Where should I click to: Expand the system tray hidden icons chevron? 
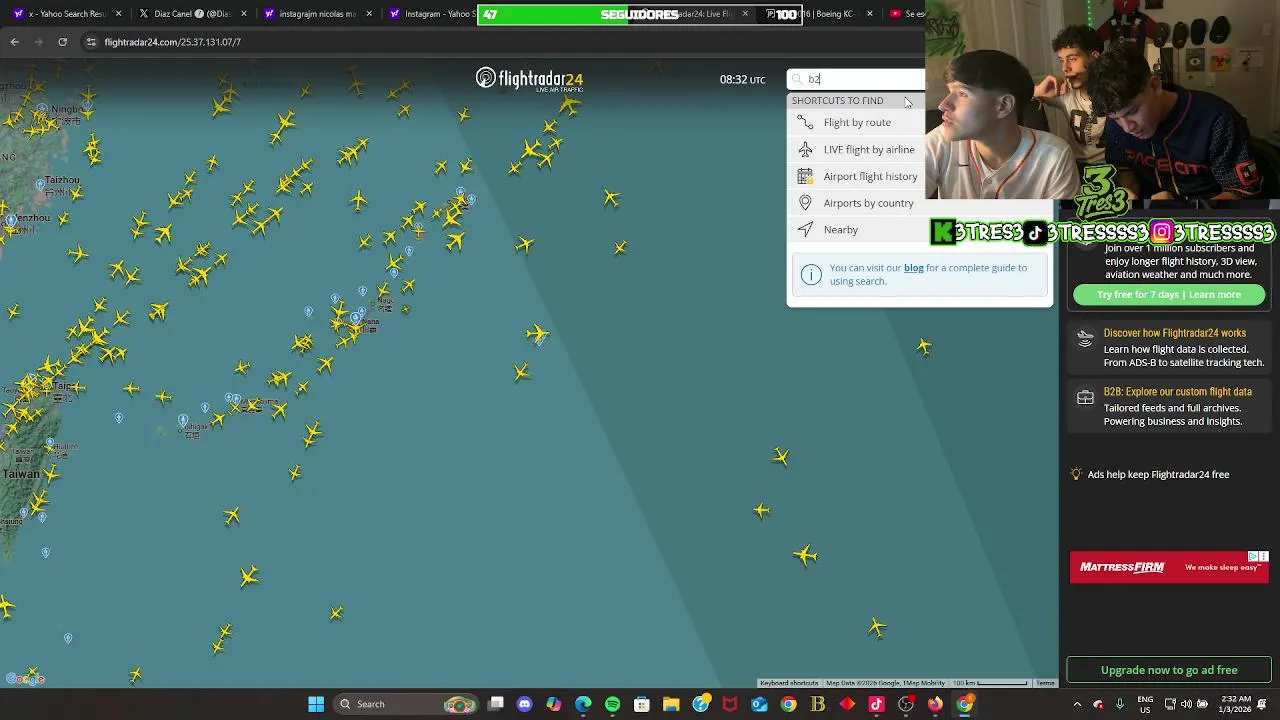(1077, 704)
